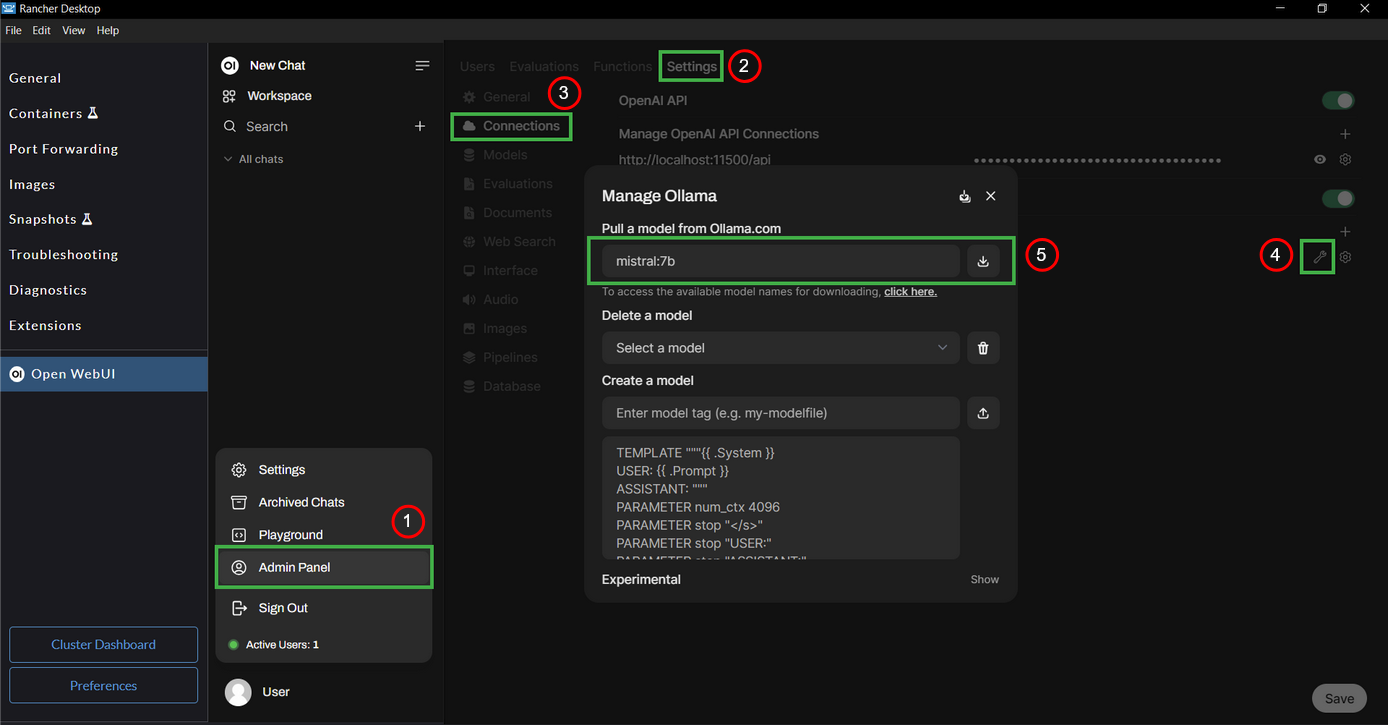Click the Rancher Desktop app icon in title bar
Image resolution: width=1388 pixels, height=726 pixels.
(9, 8)
